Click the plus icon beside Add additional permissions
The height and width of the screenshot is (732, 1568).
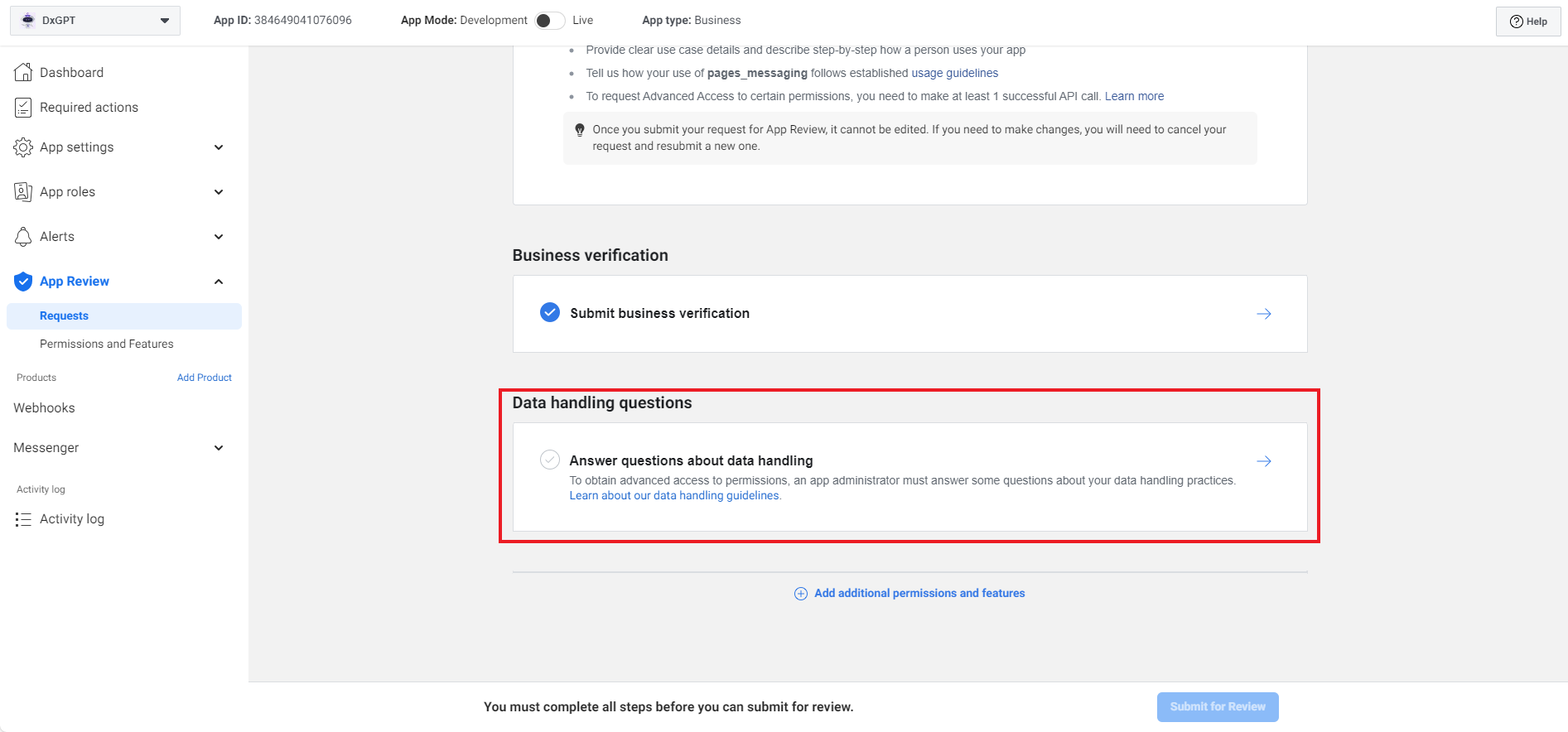(x=801, y=594)
